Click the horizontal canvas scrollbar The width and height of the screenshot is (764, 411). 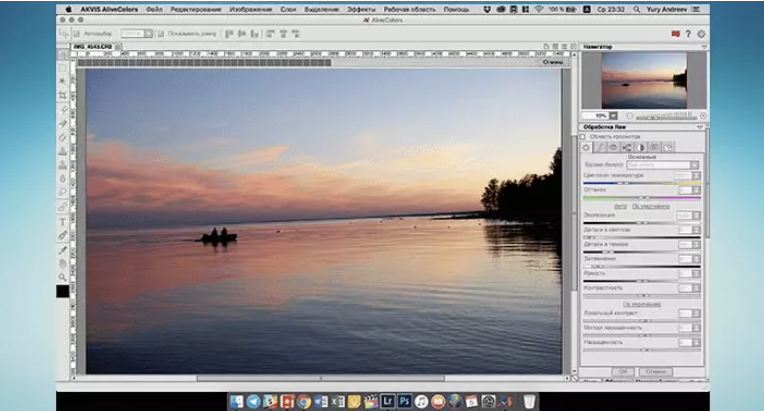coord(321,378)
